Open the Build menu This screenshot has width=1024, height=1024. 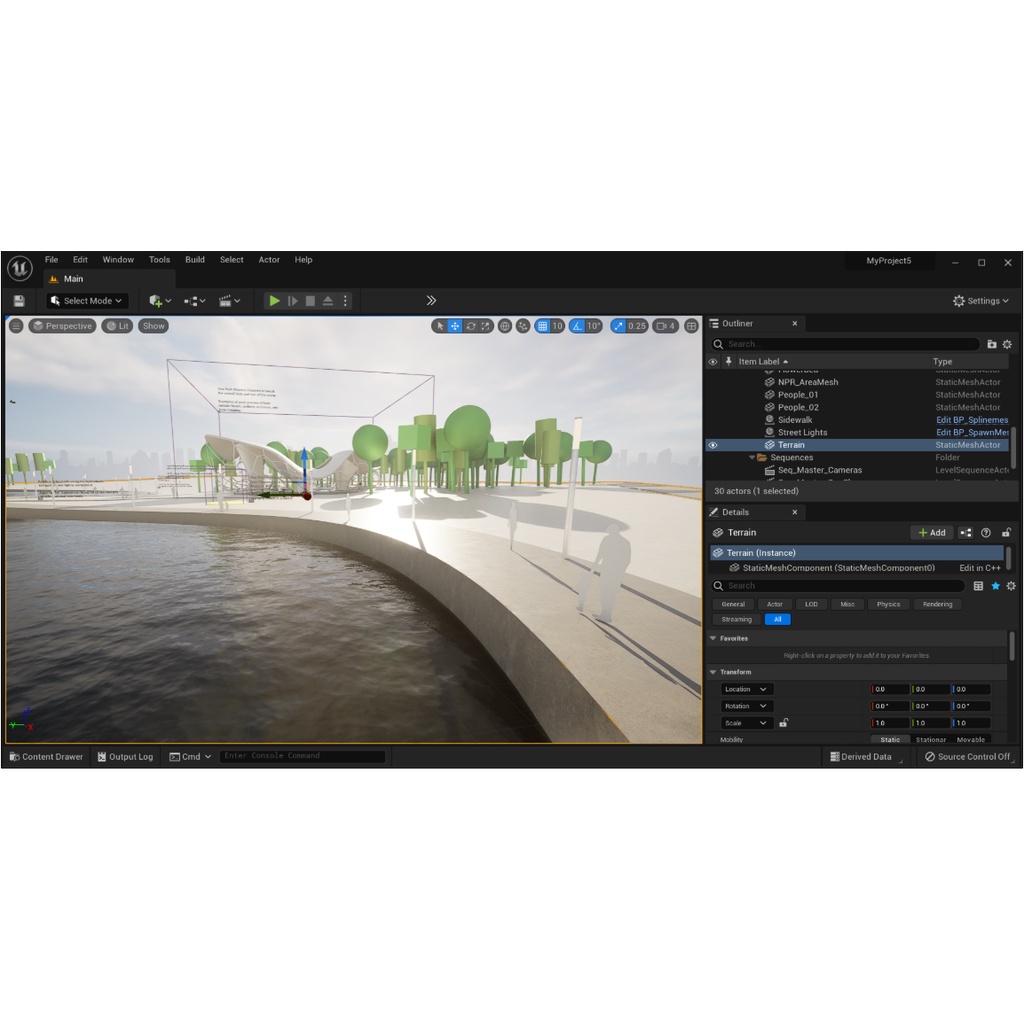[x=195, y=260]
